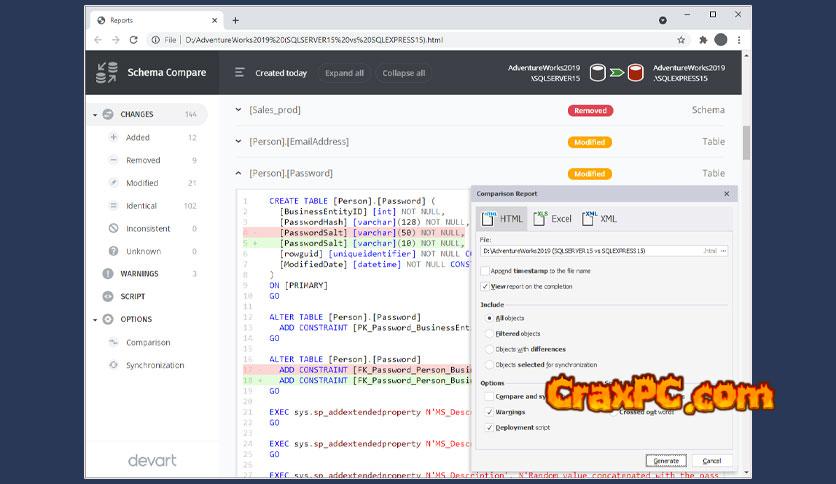Screen dimensions: 836x484
Task: Click the Expand all button
Action: click(x=345, y=73)
